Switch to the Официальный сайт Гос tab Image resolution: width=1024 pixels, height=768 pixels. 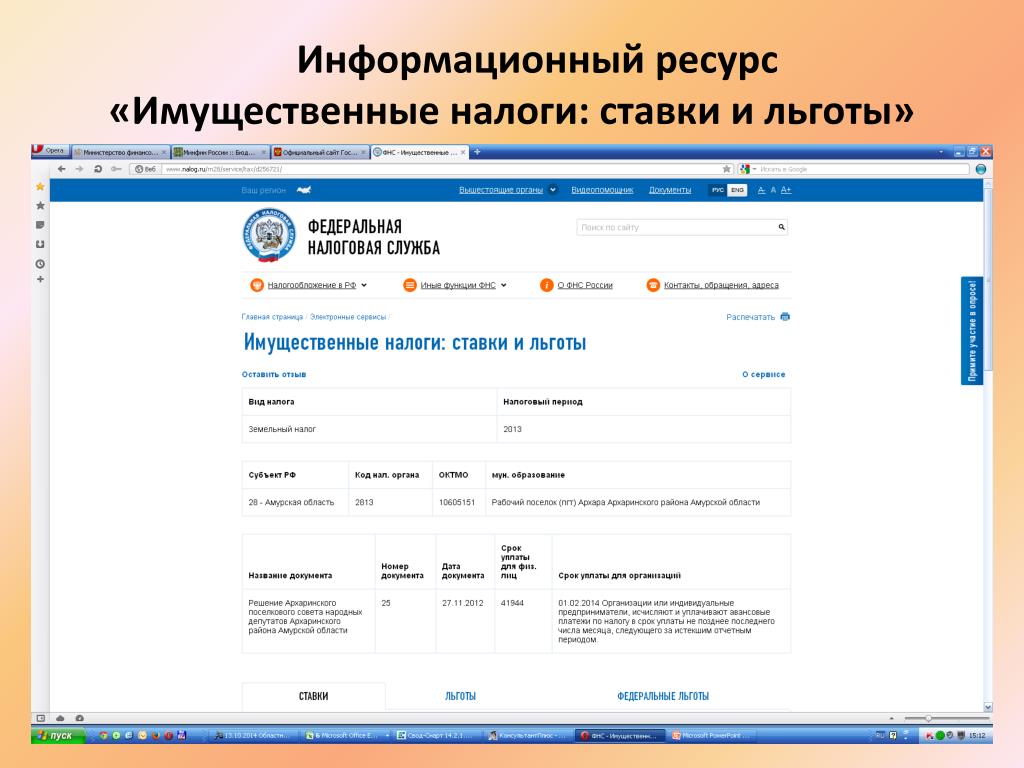tap(320, 152)
